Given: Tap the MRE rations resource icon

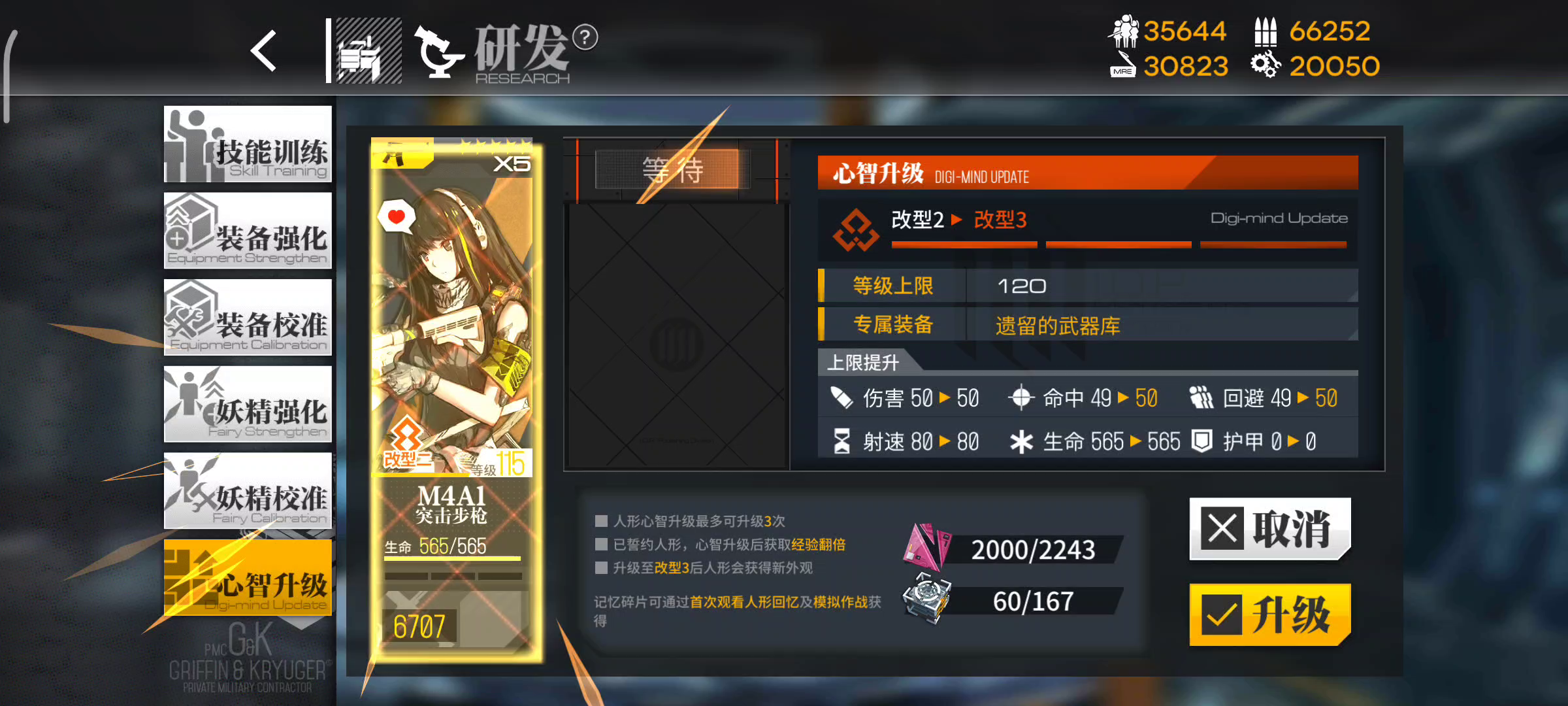Looking at the screenshot, I should tap(1123, 65).
